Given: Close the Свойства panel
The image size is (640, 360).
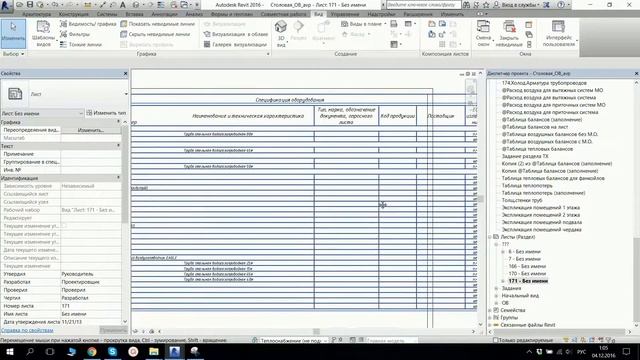Looking at the screenshot, I should click(125, 73).
